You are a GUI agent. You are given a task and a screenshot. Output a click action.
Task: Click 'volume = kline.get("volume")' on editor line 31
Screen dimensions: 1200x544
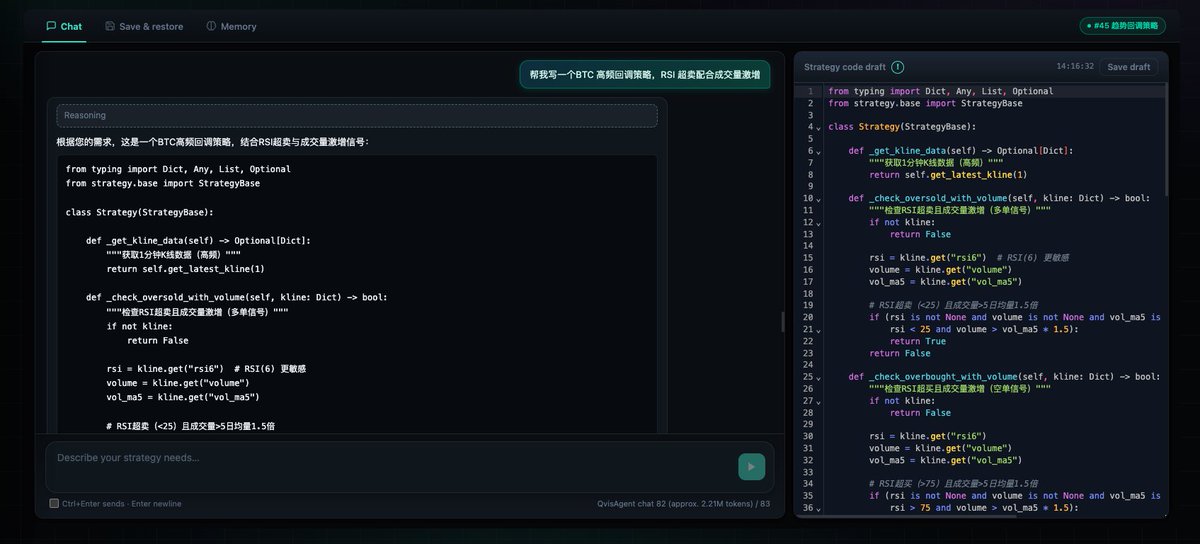coord(940,449)
